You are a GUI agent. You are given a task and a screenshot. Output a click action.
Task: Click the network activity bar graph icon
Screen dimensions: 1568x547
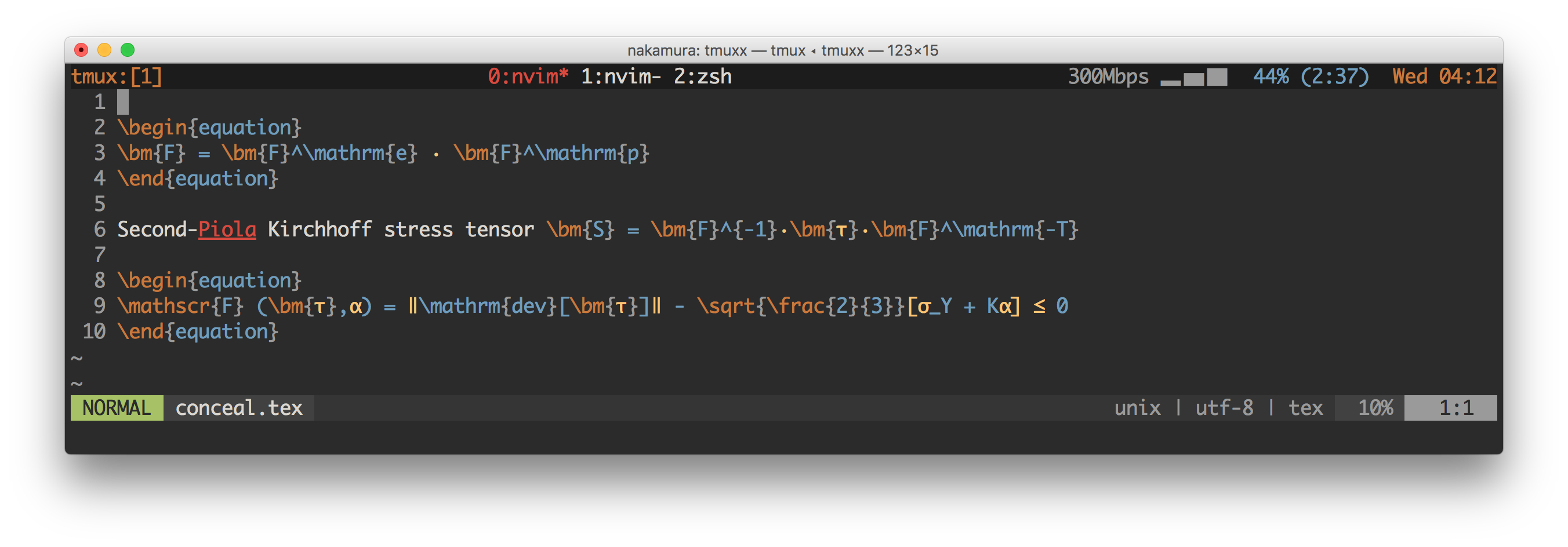pyautogui.click(x=1193, y=77)
